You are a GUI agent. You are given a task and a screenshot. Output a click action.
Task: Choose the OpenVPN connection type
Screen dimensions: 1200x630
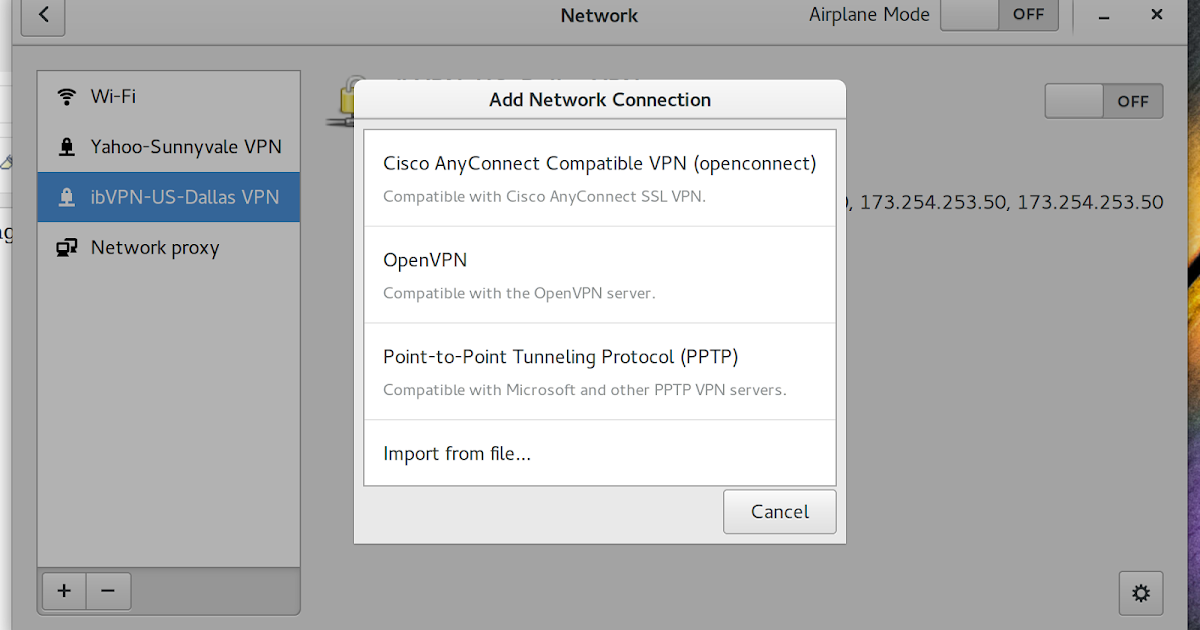pos(600,275)
